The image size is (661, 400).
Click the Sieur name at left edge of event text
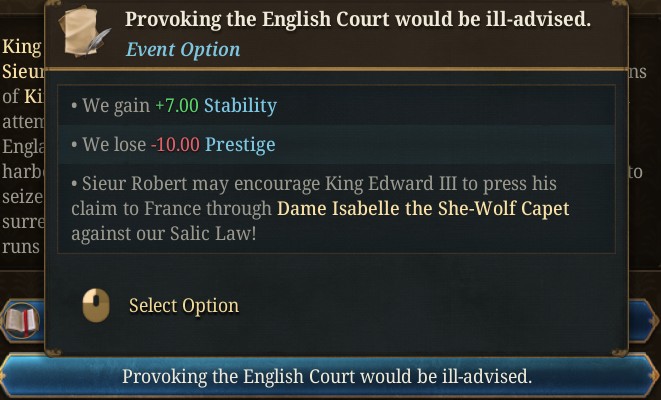coord(23,71)
